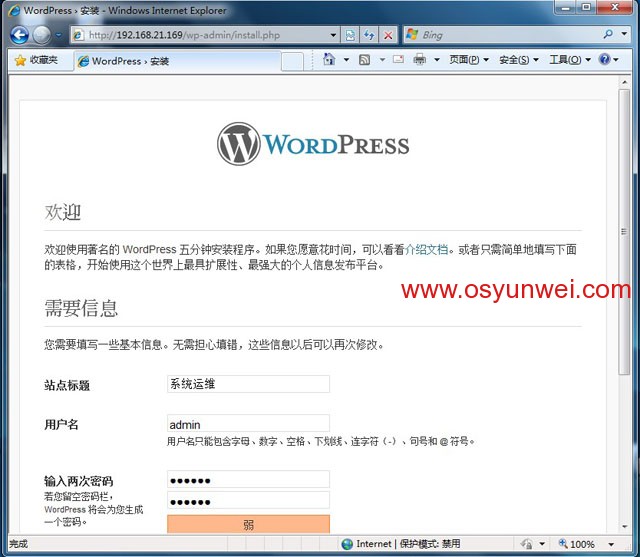
Task: Expand the status bar privacy dropdown arrow
Action: 542,544
